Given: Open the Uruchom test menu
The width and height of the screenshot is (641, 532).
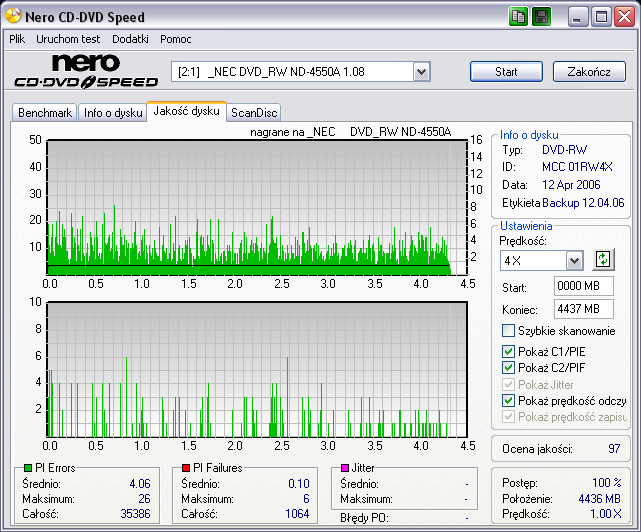Looking at the screenshot, I should (68, 39).
